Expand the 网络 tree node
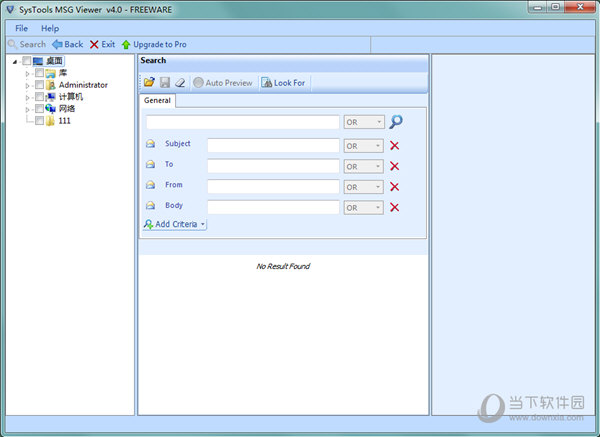This screenshot has width=600, height=437. (x=27, y=109)
